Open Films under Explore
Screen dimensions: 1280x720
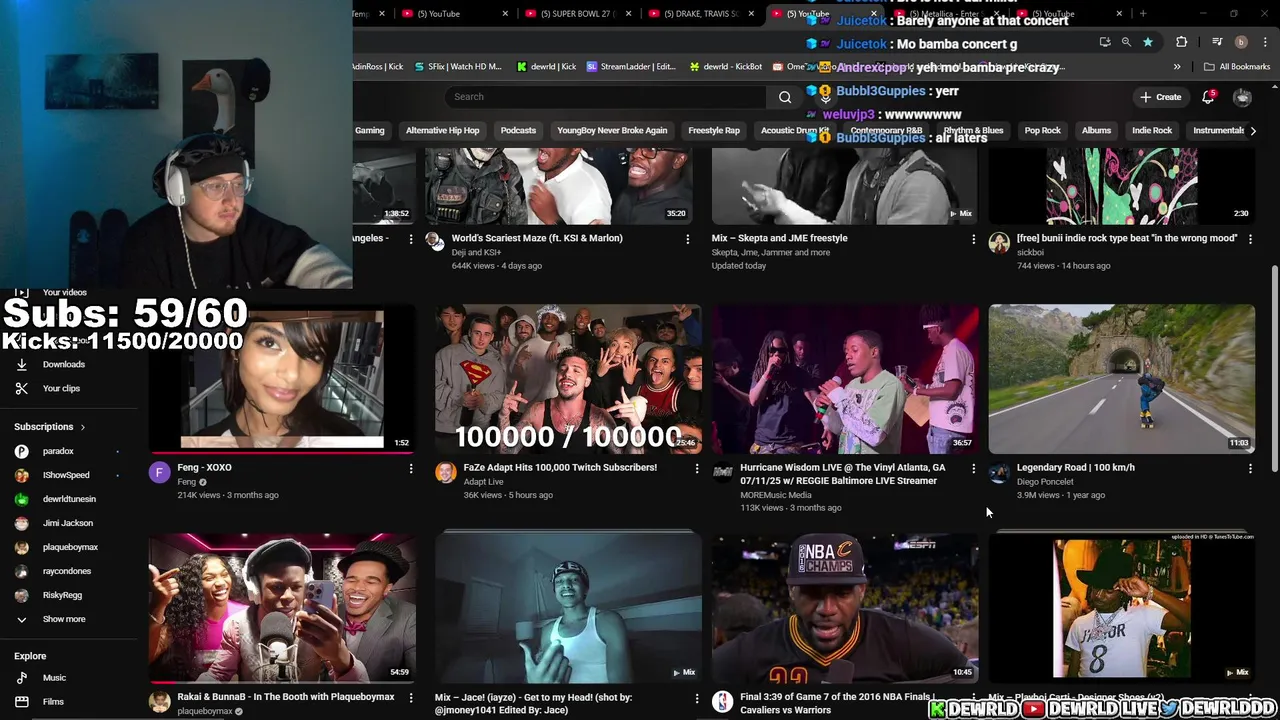[53, 702]
